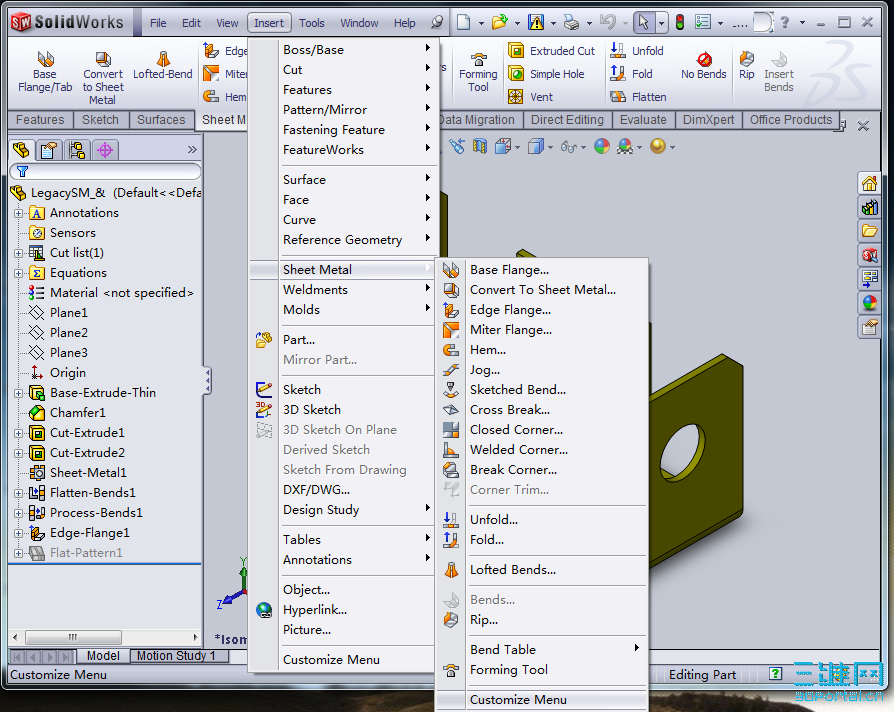894x712 pixels.
Task: Click the Rebuild traffic light icon
Action: pyautogui.click(x=680, y=22)
